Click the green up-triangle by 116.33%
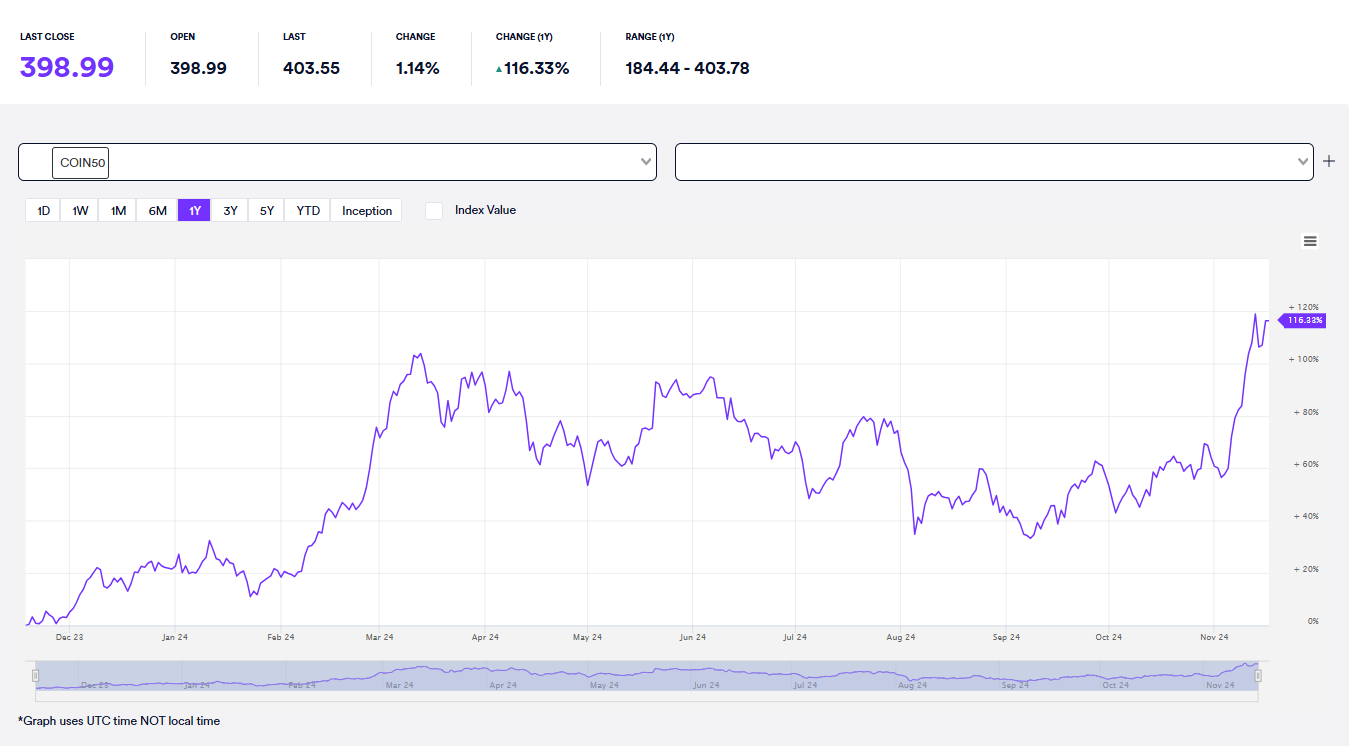Viewport: 1349px width, 746px height. click(499, 69)
